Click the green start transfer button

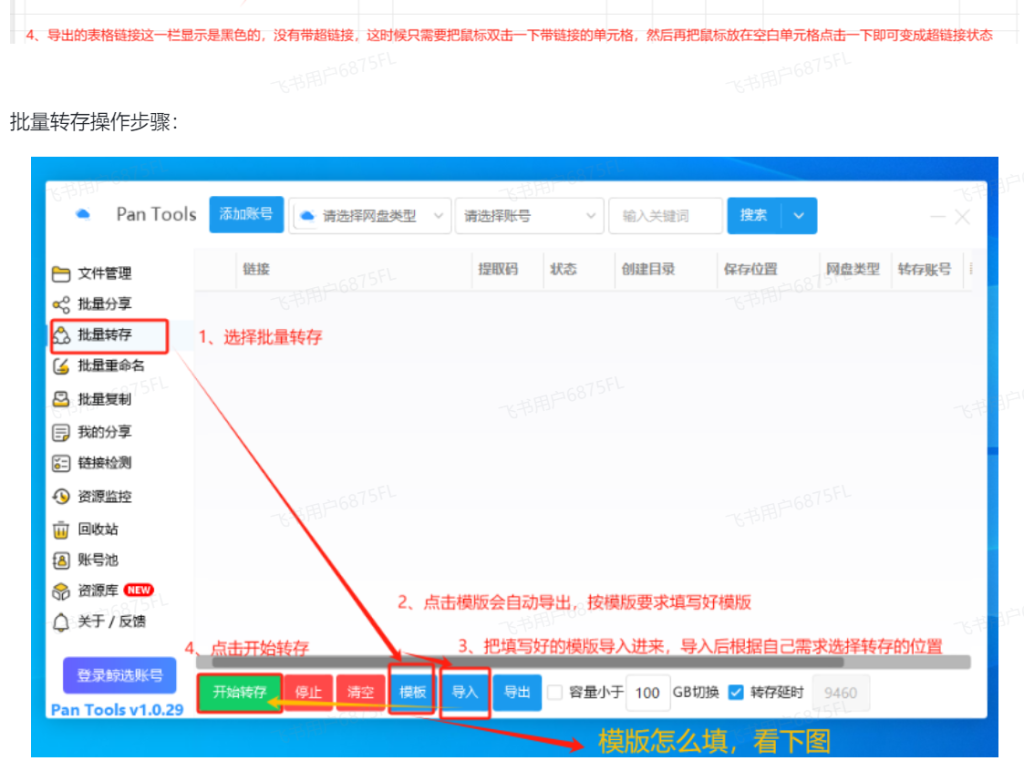click(239, 692)
